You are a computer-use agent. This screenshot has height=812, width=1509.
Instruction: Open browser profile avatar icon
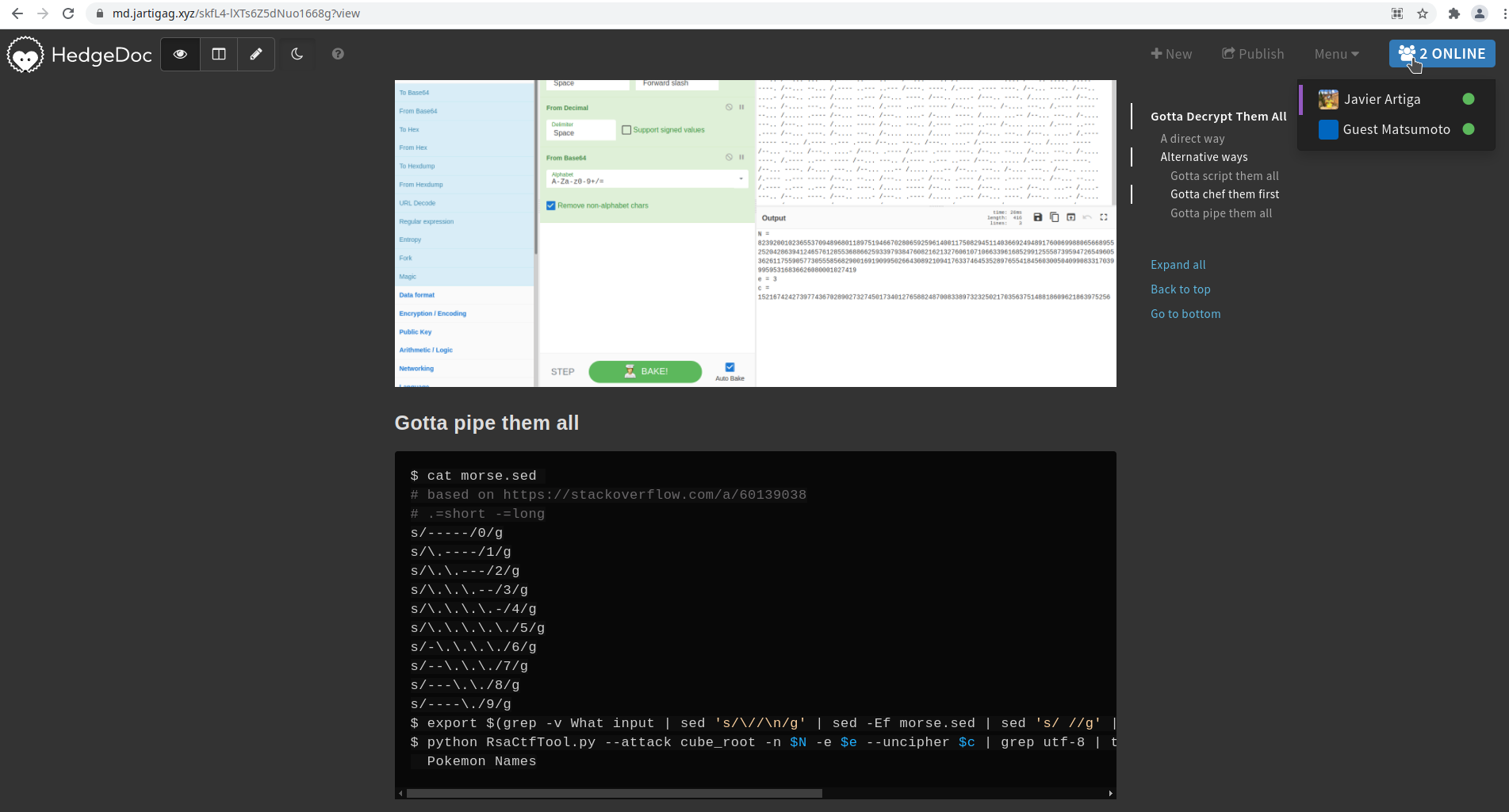click(x=1480, y=13)
